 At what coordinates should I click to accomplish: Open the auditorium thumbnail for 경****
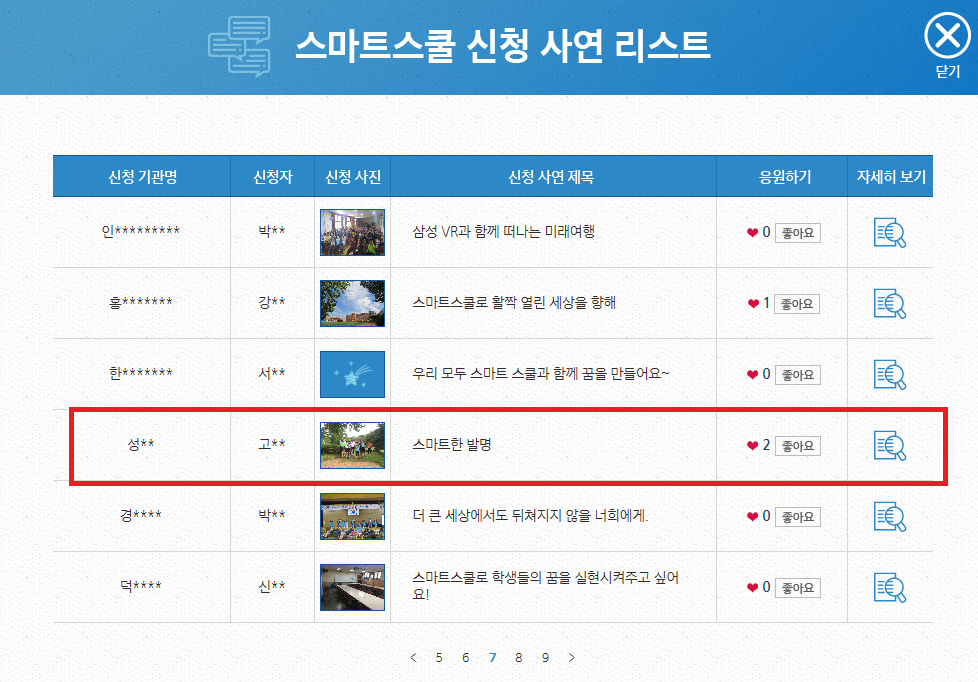[x=352, y=517]
